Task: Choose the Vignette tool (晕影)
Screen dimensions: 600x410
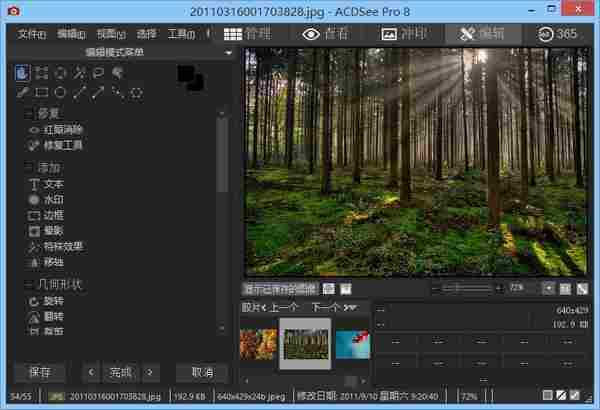Action: [x=52, y=231]
